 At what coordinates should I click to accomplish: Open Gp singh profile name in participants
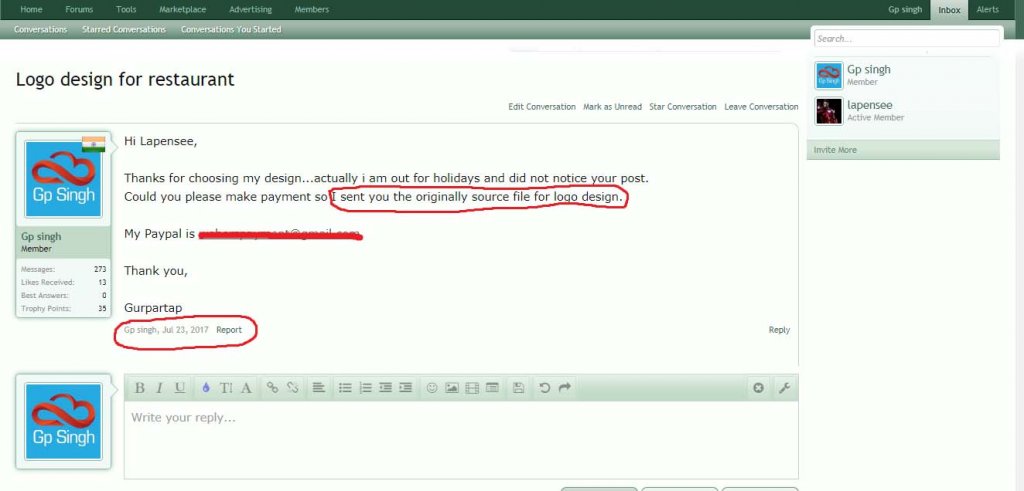[869, 69]
